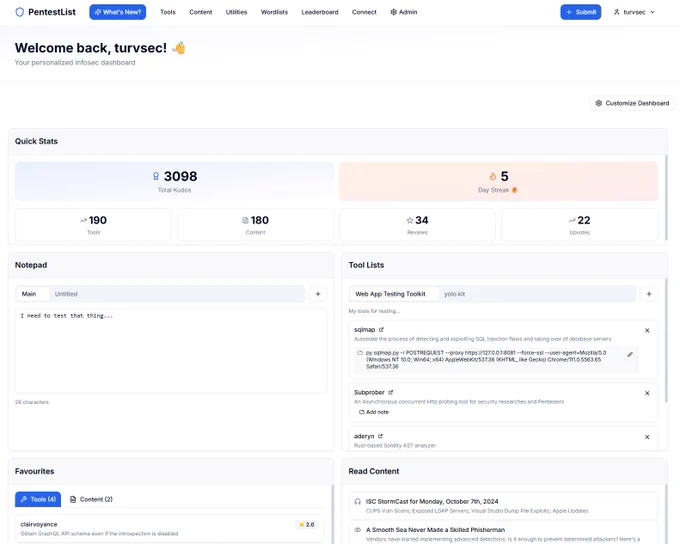
Task: Switch to the Untitled notepad tab
Action: tap(66, 294)
